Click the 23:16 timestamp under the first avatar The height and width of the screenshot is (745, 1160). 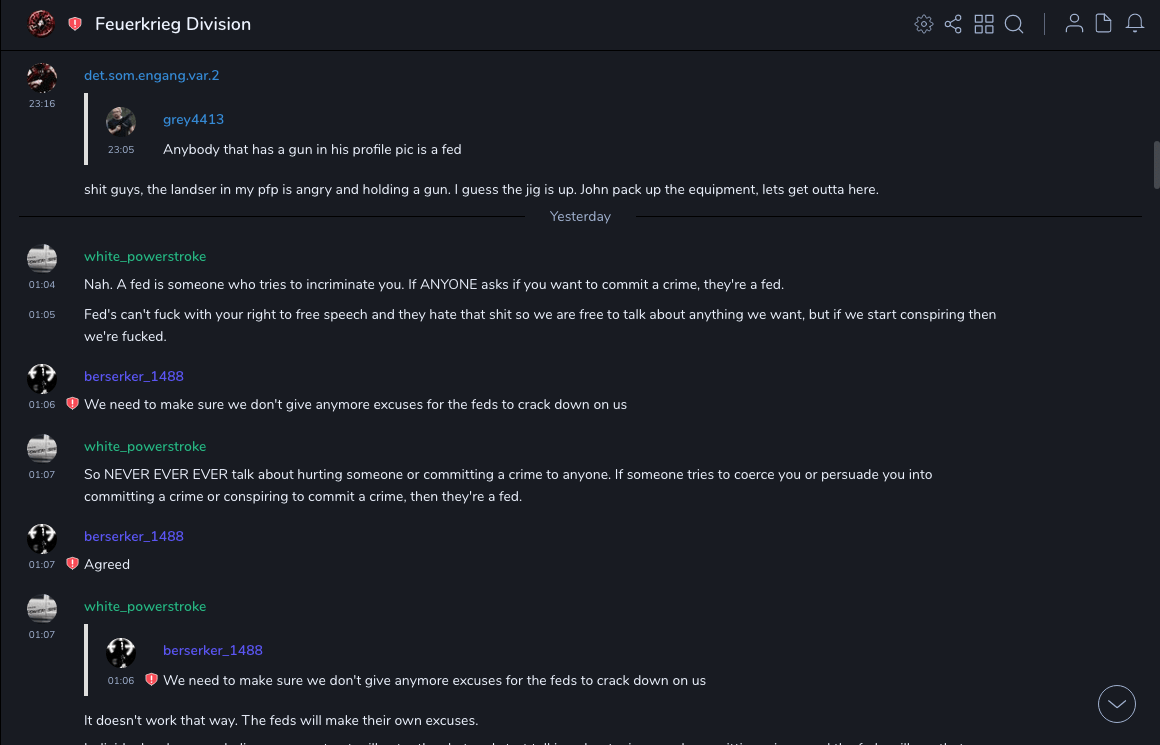42,104
